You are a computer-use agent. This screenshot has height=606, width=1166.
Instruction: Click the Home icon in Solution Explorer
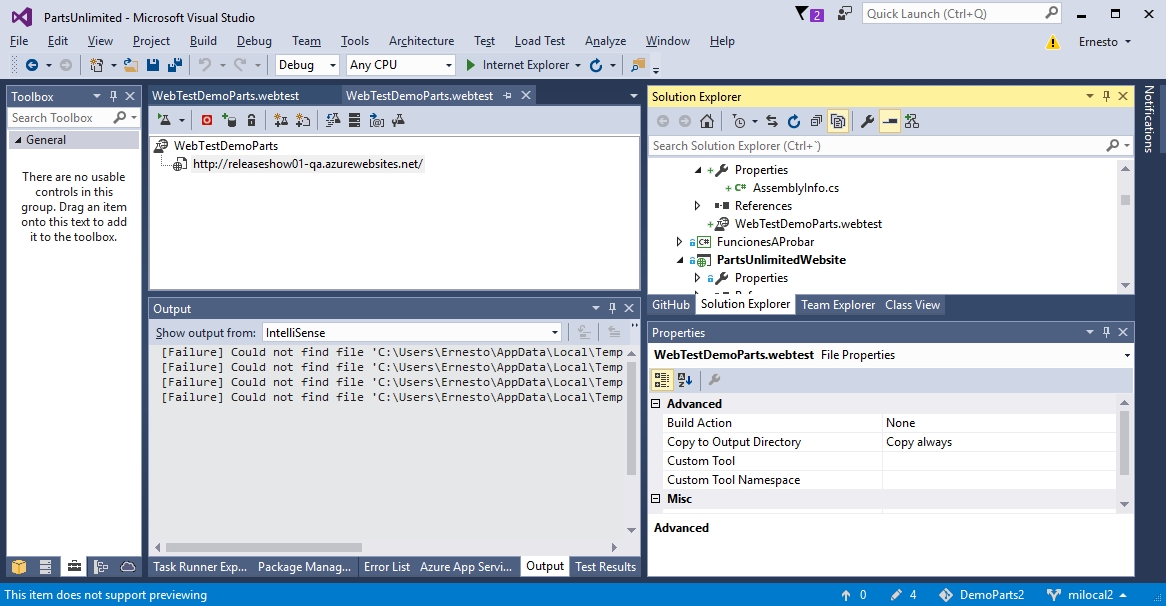(x=707, y=121)
